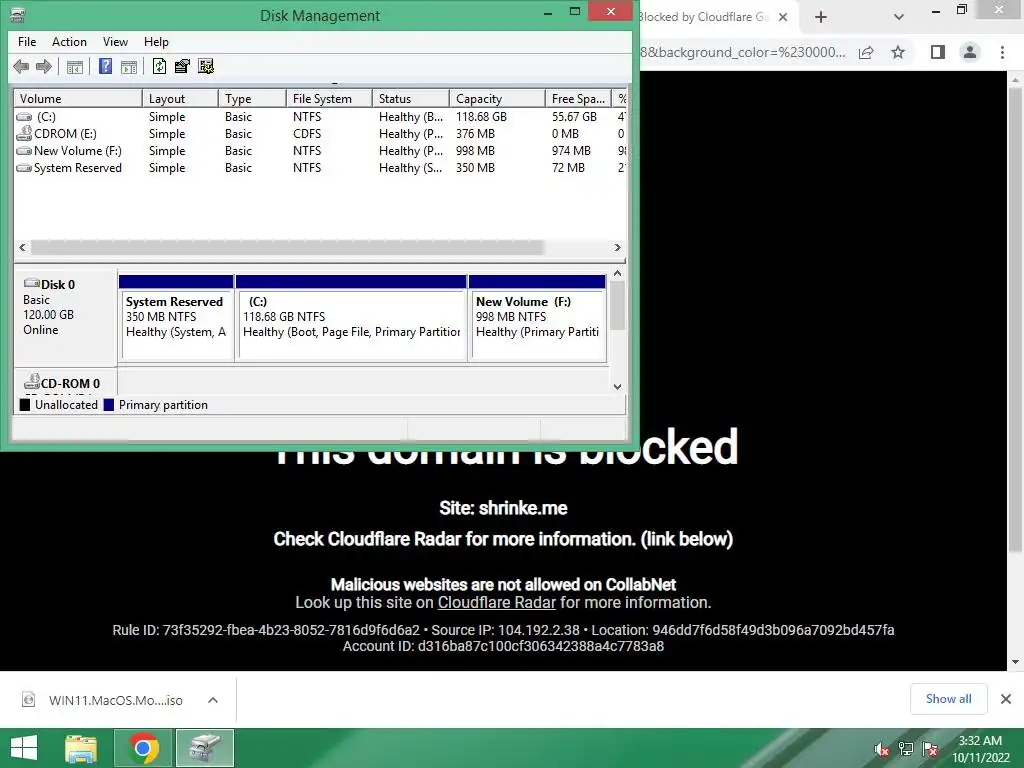This screenshot has width=1024, height=768.
Task: Click the Forward arrow in Disk Management toolbar
Action: point(44,66)
